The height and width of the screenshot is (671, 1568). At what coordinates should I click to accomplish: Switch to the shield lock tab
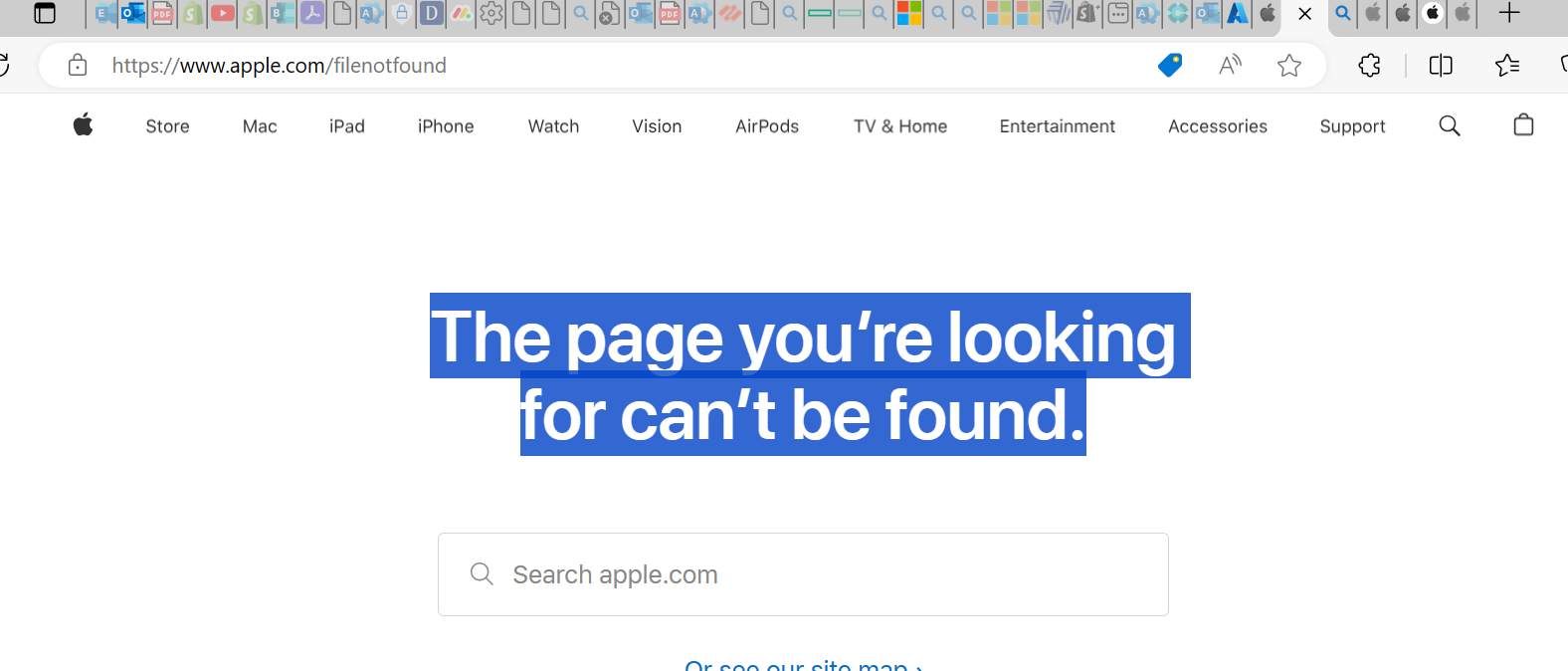(x=402, y=14)
